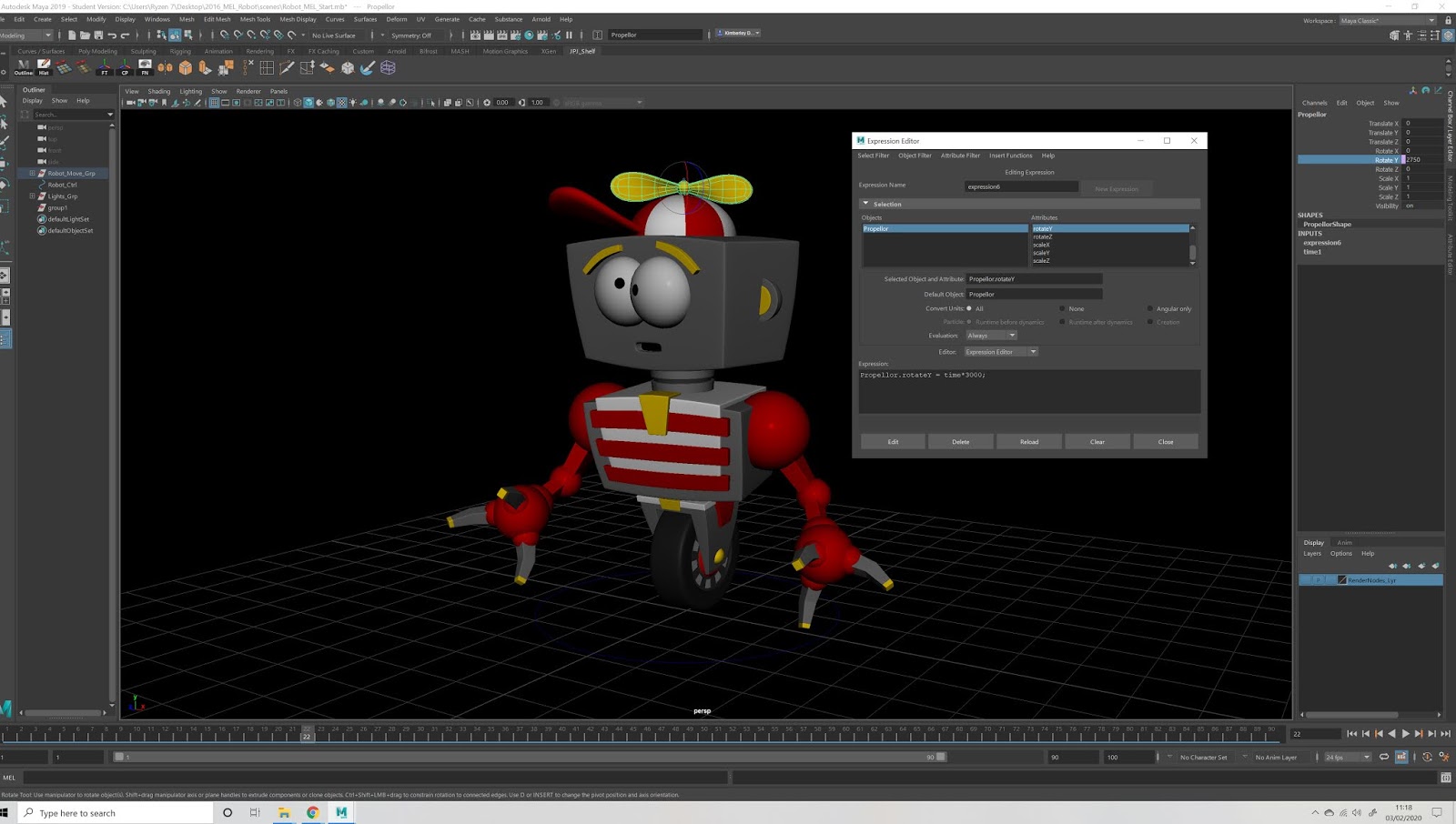Click the CP shelf icon
The image size is (1456, 824).
click(x=125, y=67)
